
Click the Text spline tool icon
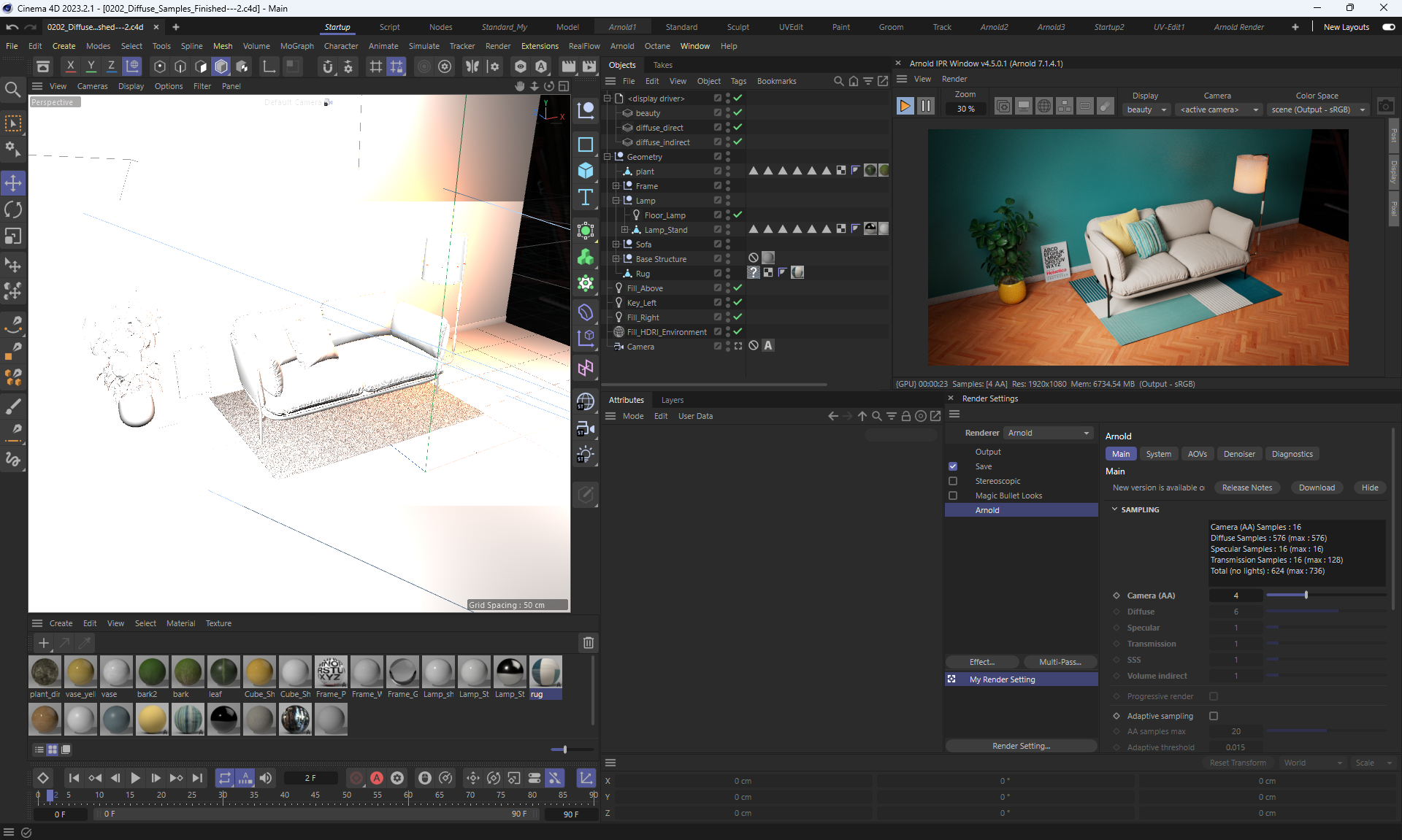[586, 197]
